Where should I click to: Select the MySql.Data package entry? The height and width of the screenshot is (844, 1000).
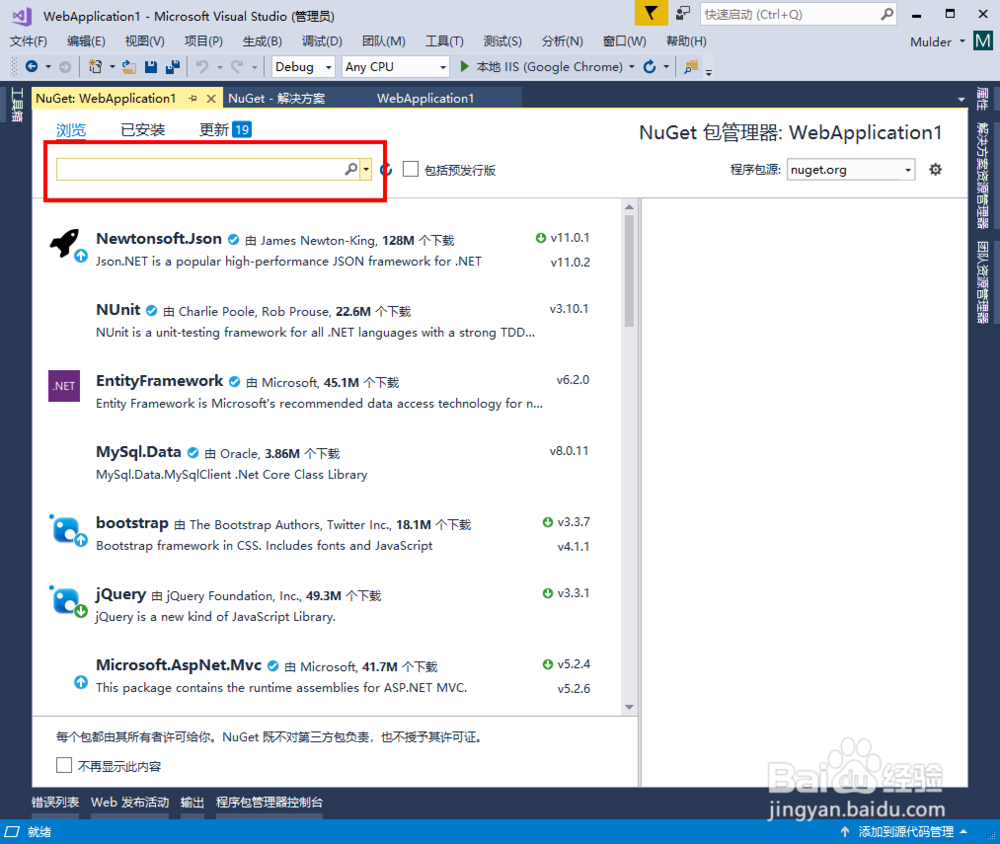coord(327,463)
